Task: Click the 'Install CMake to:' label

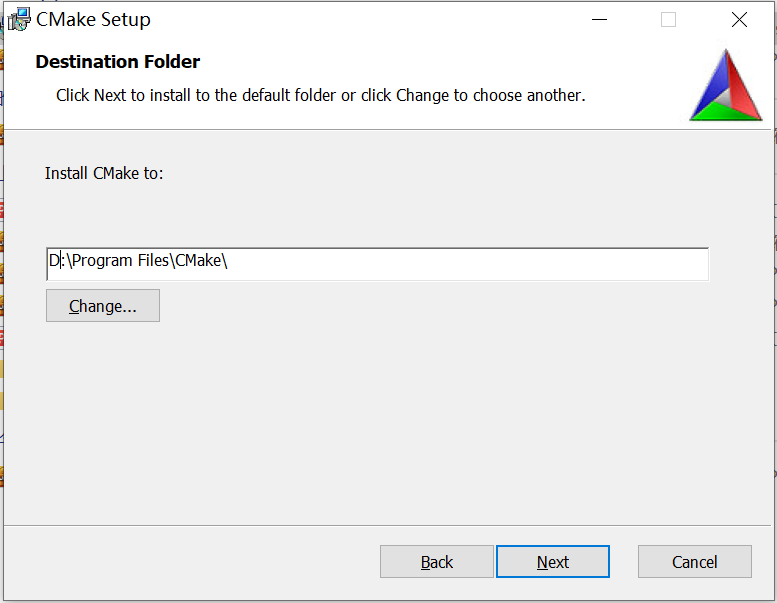Action: 104,173
